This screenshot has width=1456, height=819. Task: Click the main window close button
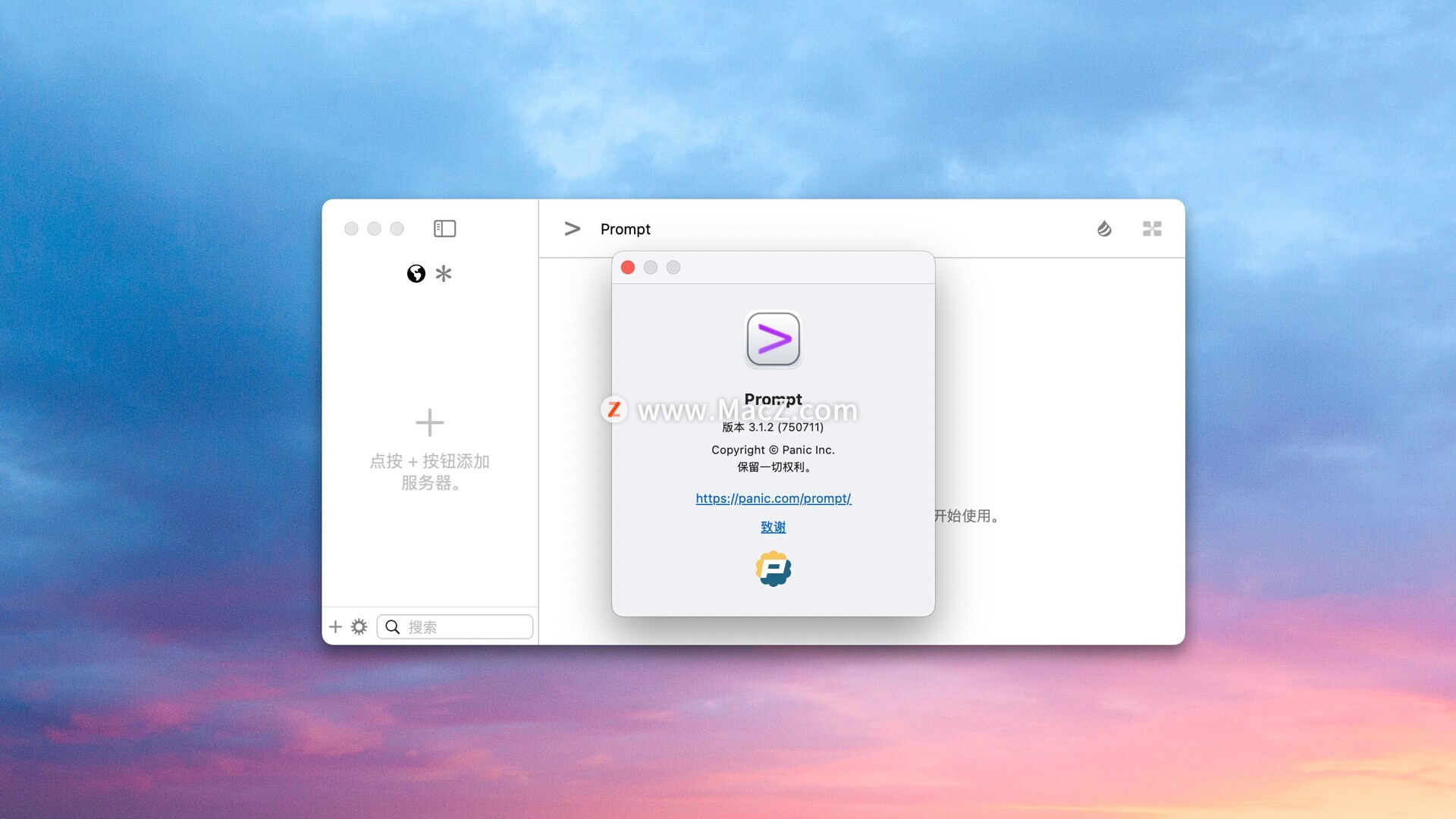(x=351, y=228)
